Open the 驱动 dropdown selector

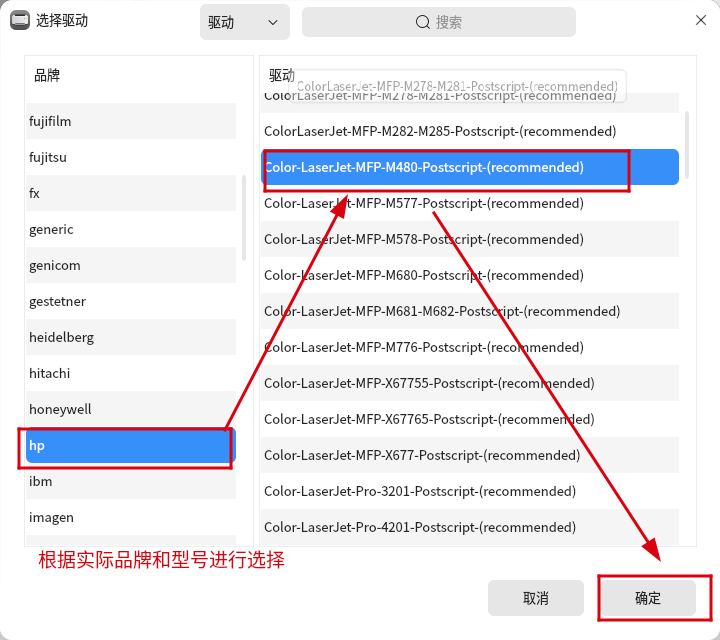tap(244, 22)
